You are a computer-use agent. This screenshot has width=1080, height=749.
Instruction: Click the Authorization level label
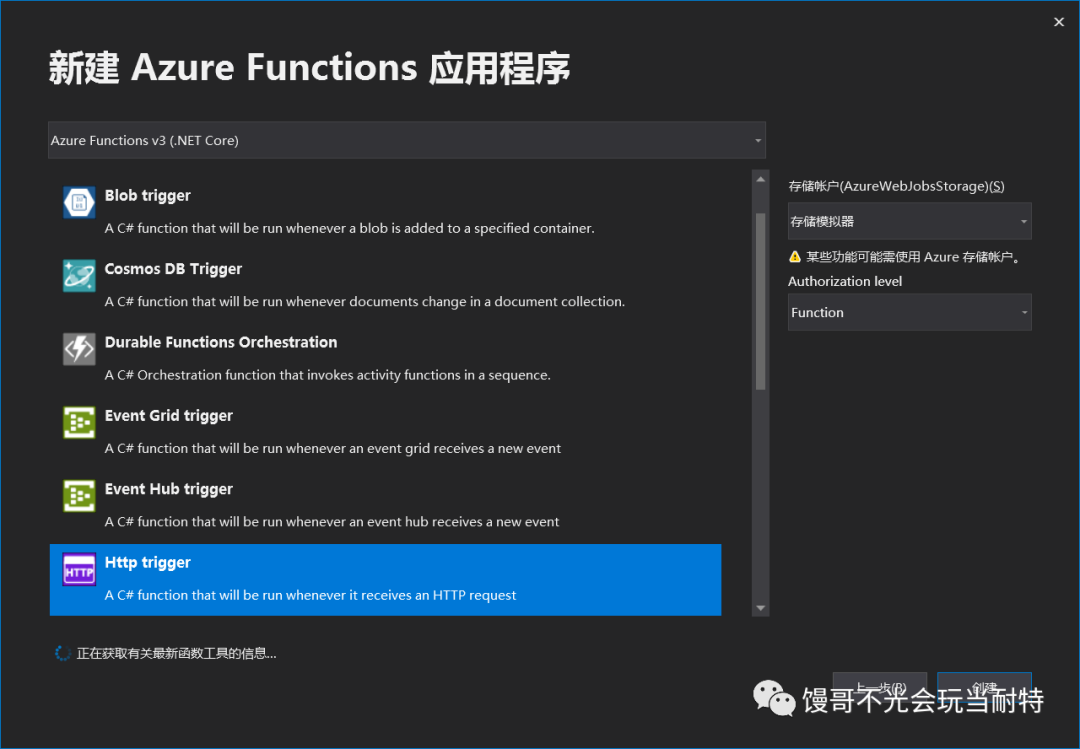coord(844,281)
